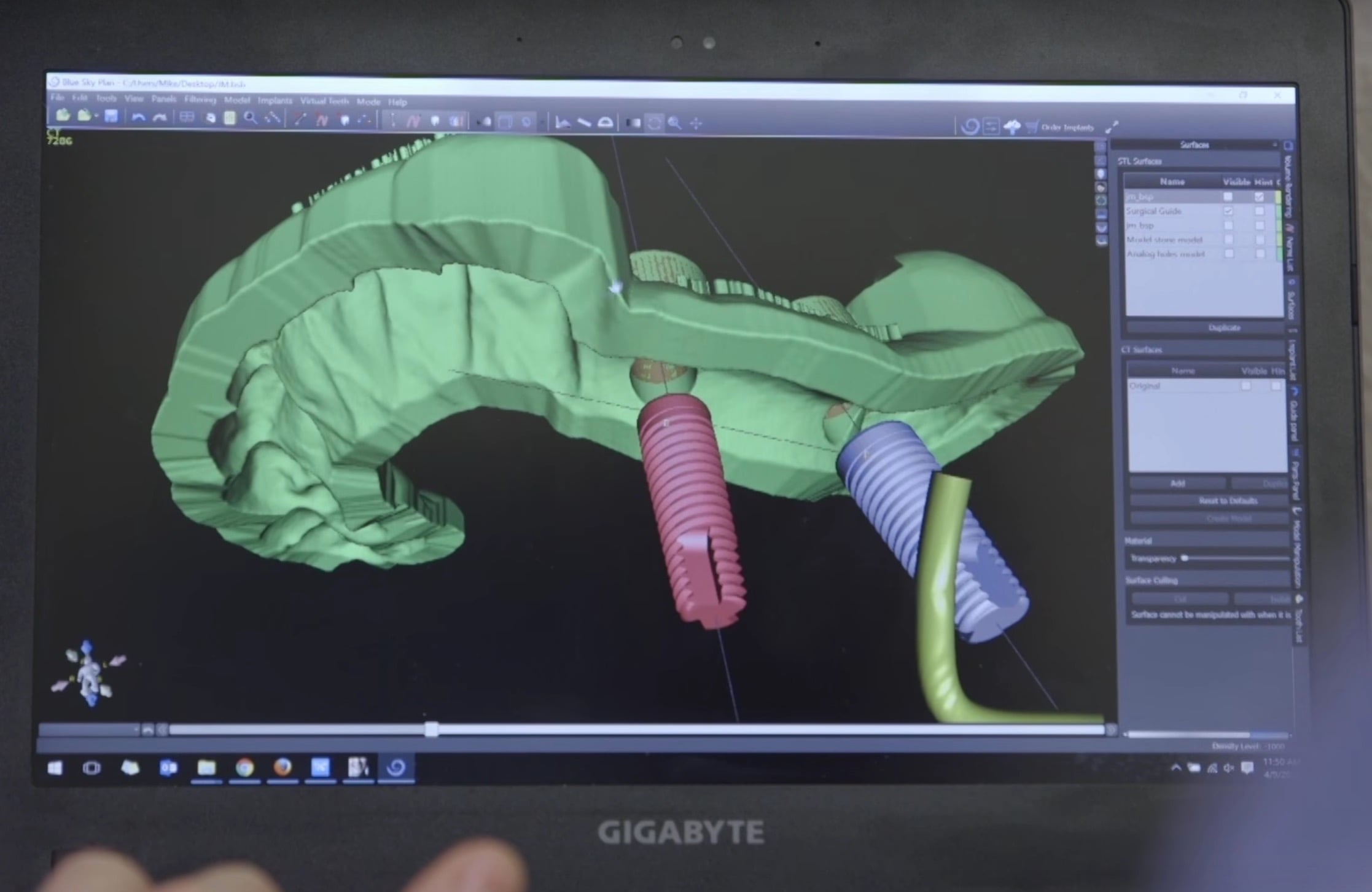Click the crosshair pan tool icon
This screenshot has width=1372, height=892.
(696, 123)
